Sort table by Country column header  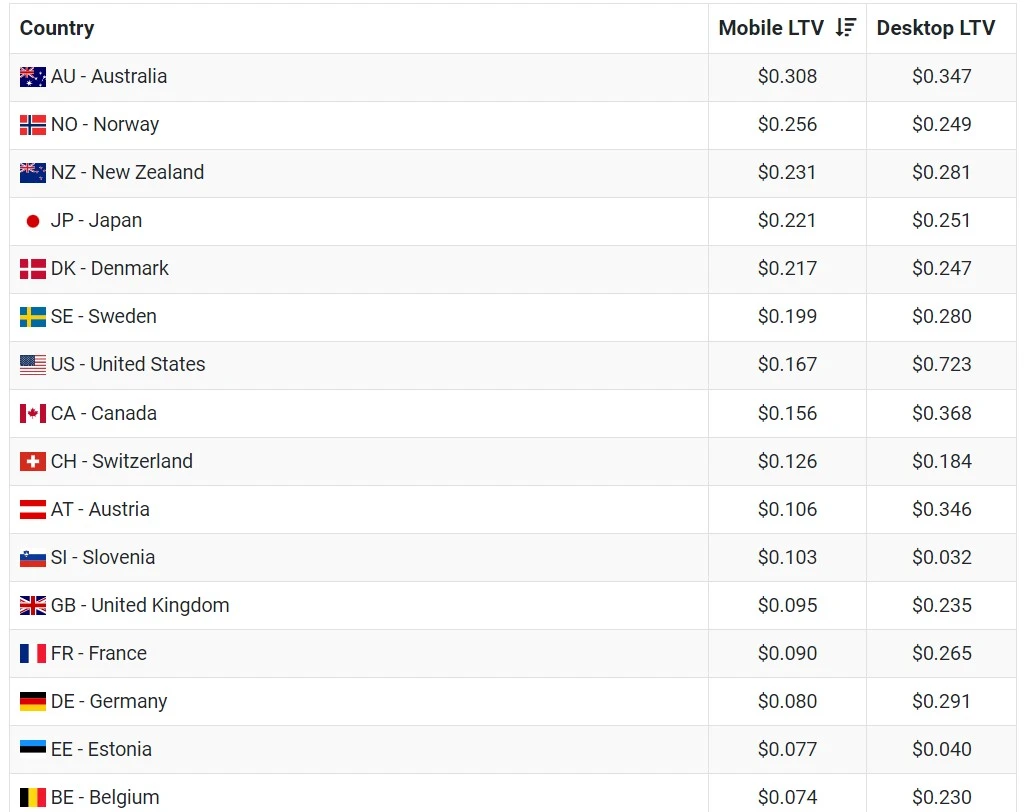[57, 28]
